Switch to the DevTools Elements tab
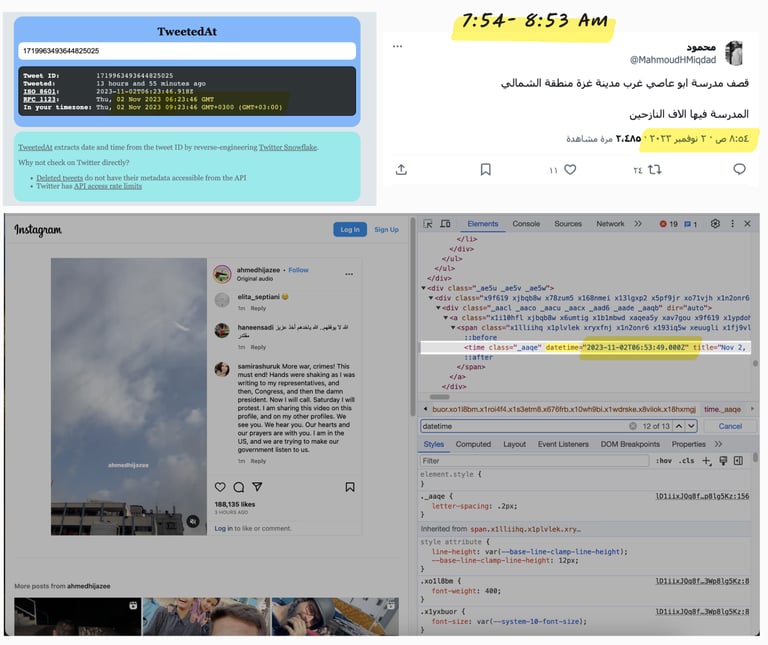Image resolution: width=768 pixels, height=645 pixels. (x=482, y=224)
